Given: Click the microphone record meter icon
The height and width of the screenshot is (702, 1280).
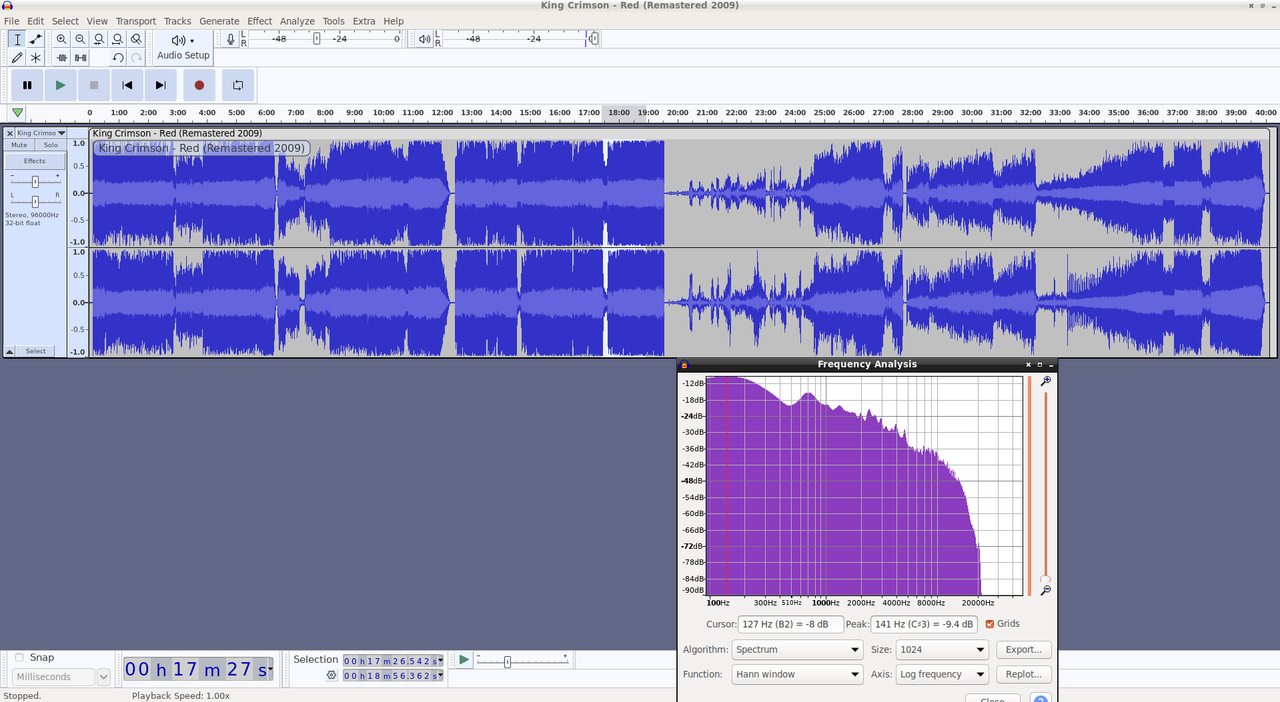Looking at the screenshot, I should 231,39.
